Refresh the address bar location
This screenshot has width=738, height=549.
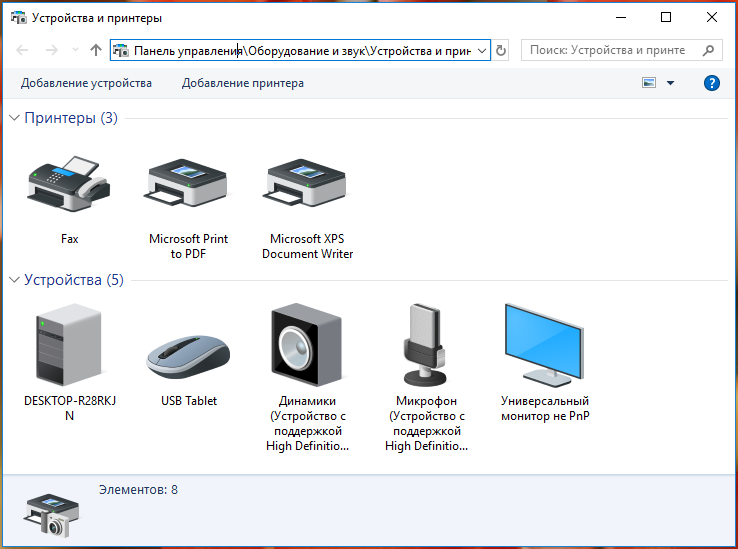(x=501, y=50)
